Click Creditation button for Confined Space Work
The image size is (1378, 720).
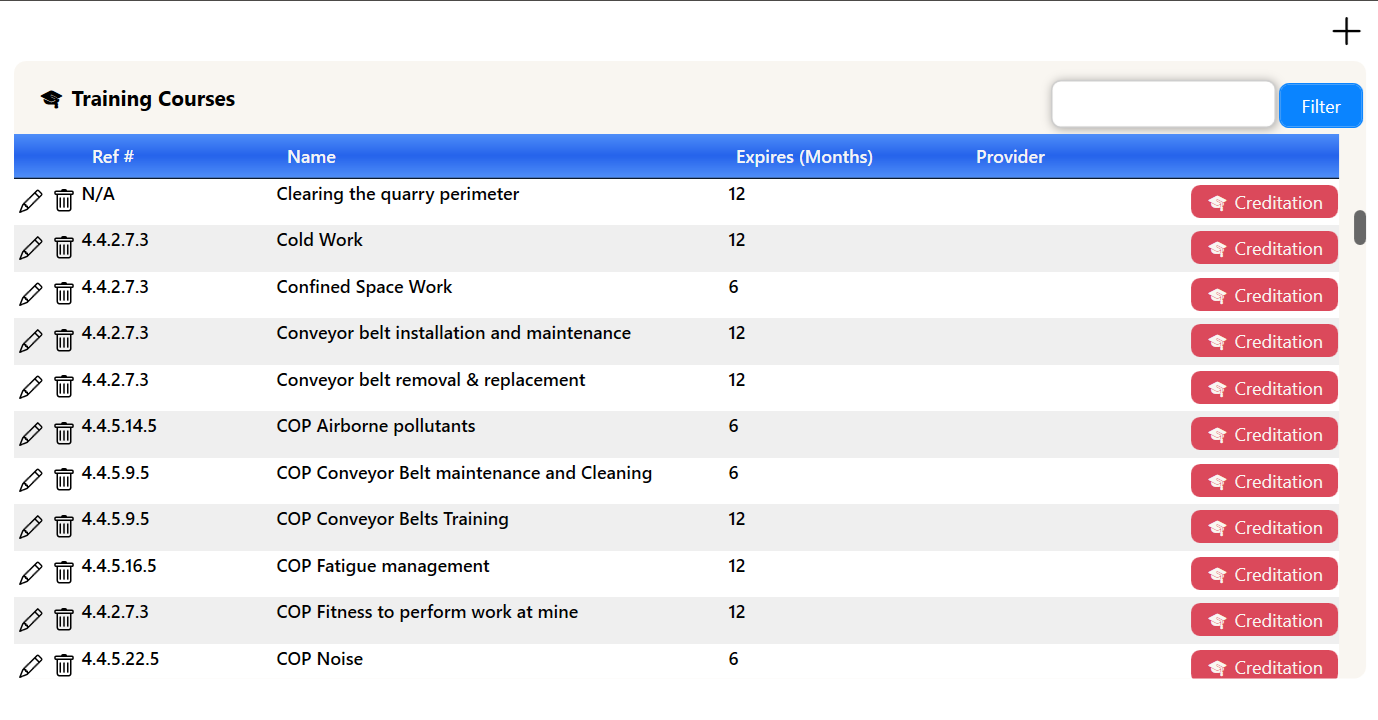coord(1264,295)
